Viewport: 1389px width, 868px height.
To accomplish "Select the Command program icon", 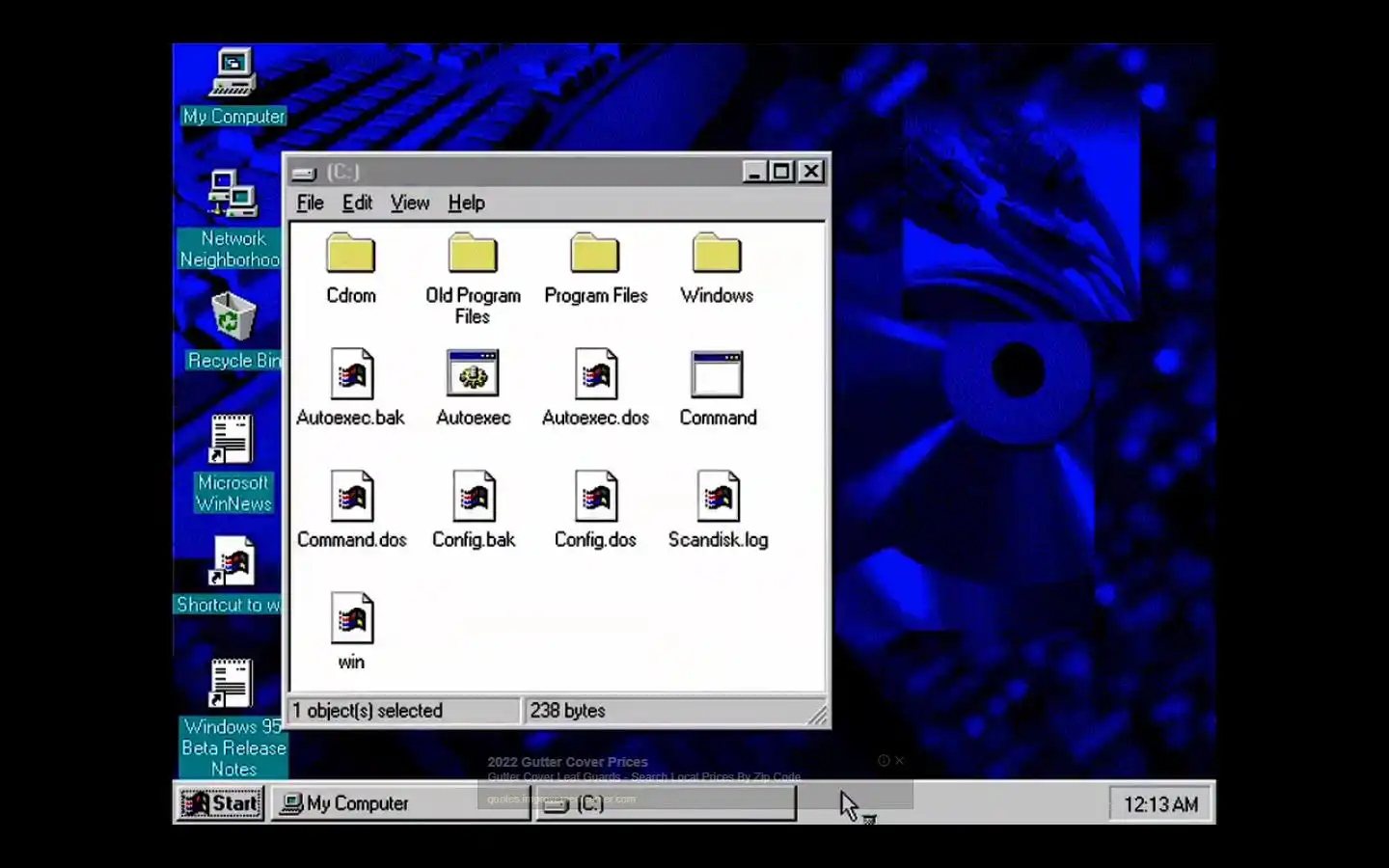I will point(718,374).
